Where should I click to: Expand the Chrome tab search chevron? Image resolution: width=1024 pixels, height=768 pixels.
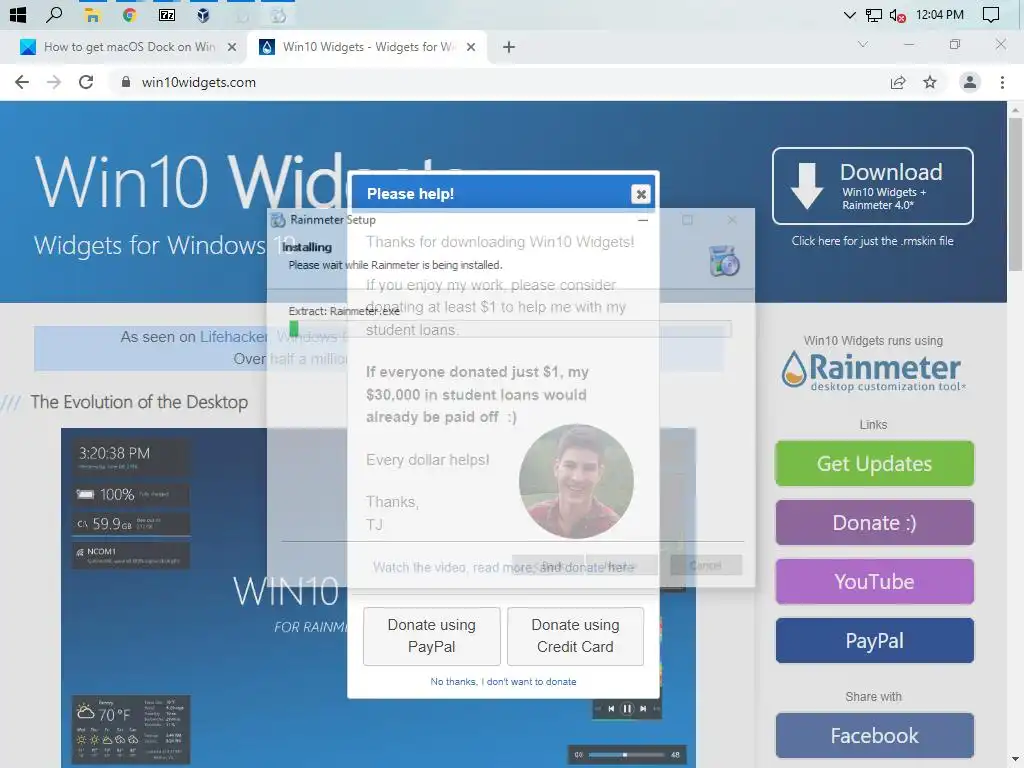862,44
